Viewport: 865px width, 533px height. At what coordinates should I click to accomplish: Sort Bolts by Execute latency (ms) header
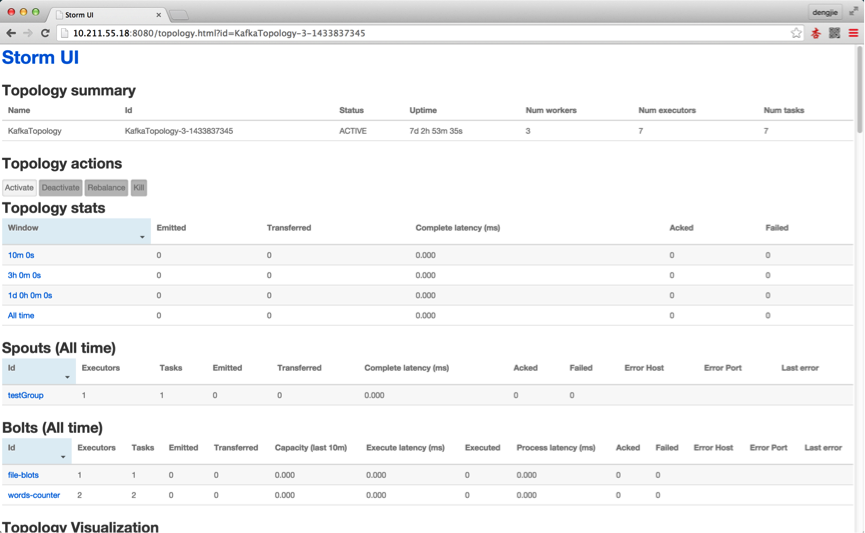[405, 447]
